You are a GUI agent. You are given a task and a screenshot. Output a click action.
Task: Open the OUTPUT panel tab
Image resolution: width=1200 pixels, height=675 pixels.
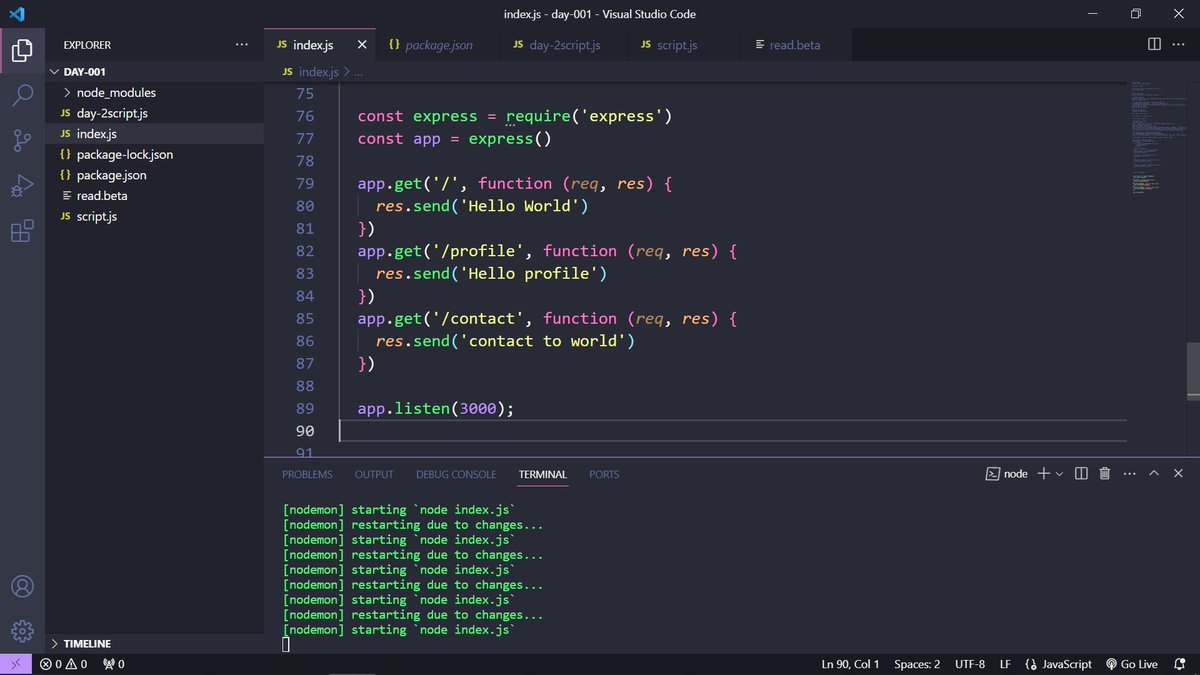click(374, 474)
